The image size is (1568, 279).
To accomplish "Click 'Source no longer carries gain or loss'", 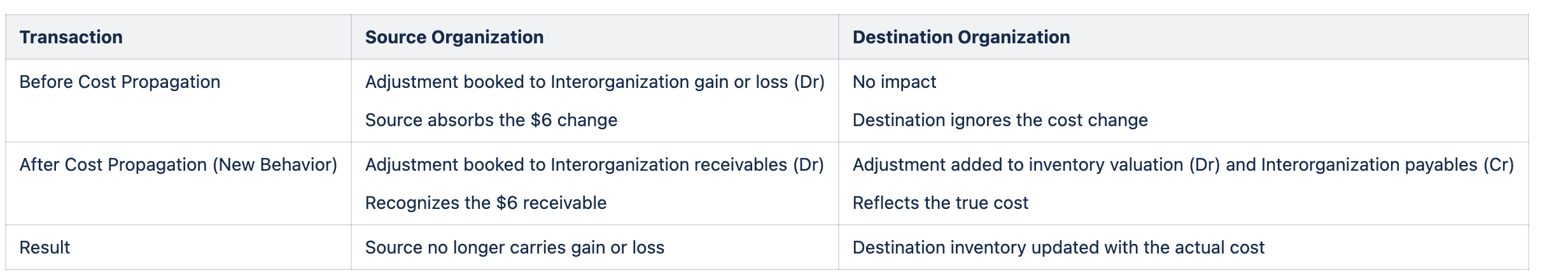I will (514, 248).
